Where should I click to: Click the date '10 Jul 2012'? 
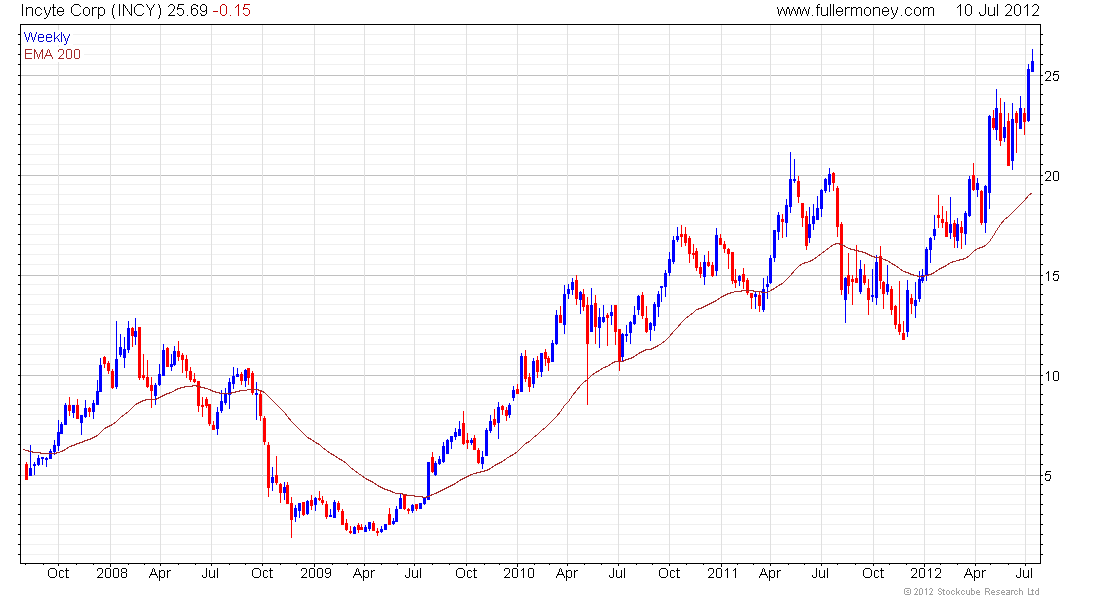pos(998,11)
